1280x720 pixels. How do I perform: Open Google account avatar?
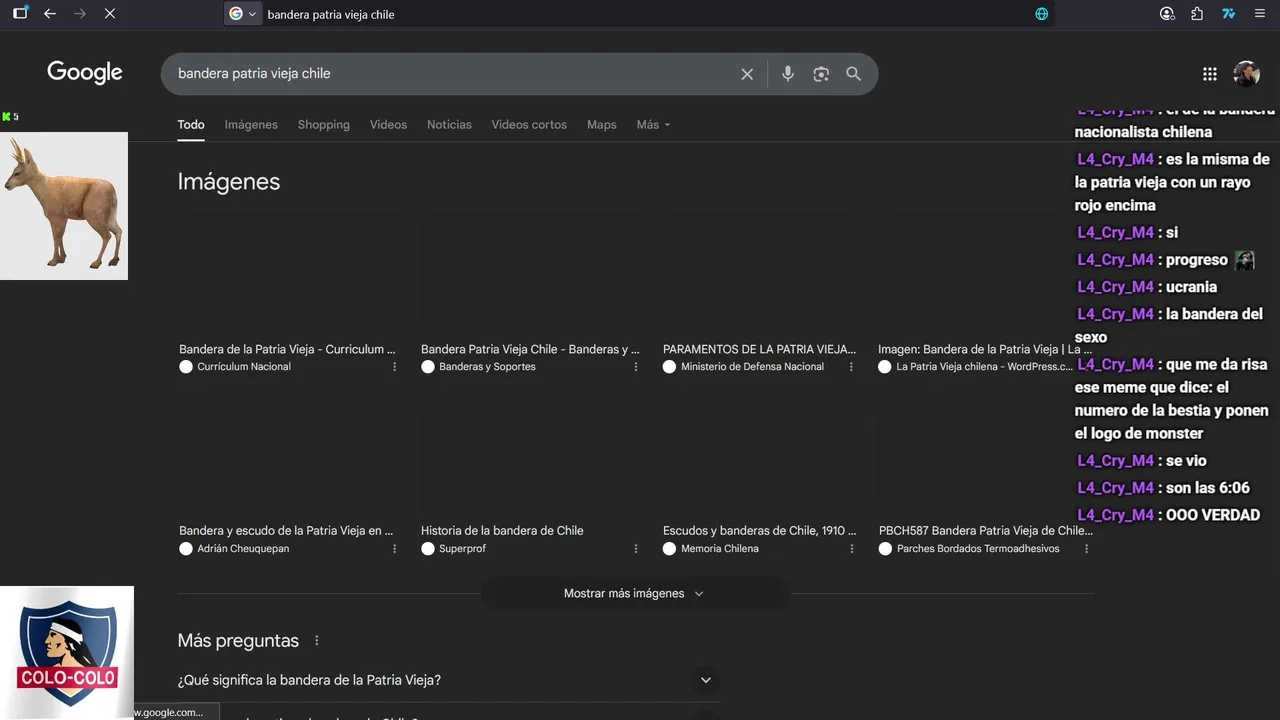click(1247, 74)
